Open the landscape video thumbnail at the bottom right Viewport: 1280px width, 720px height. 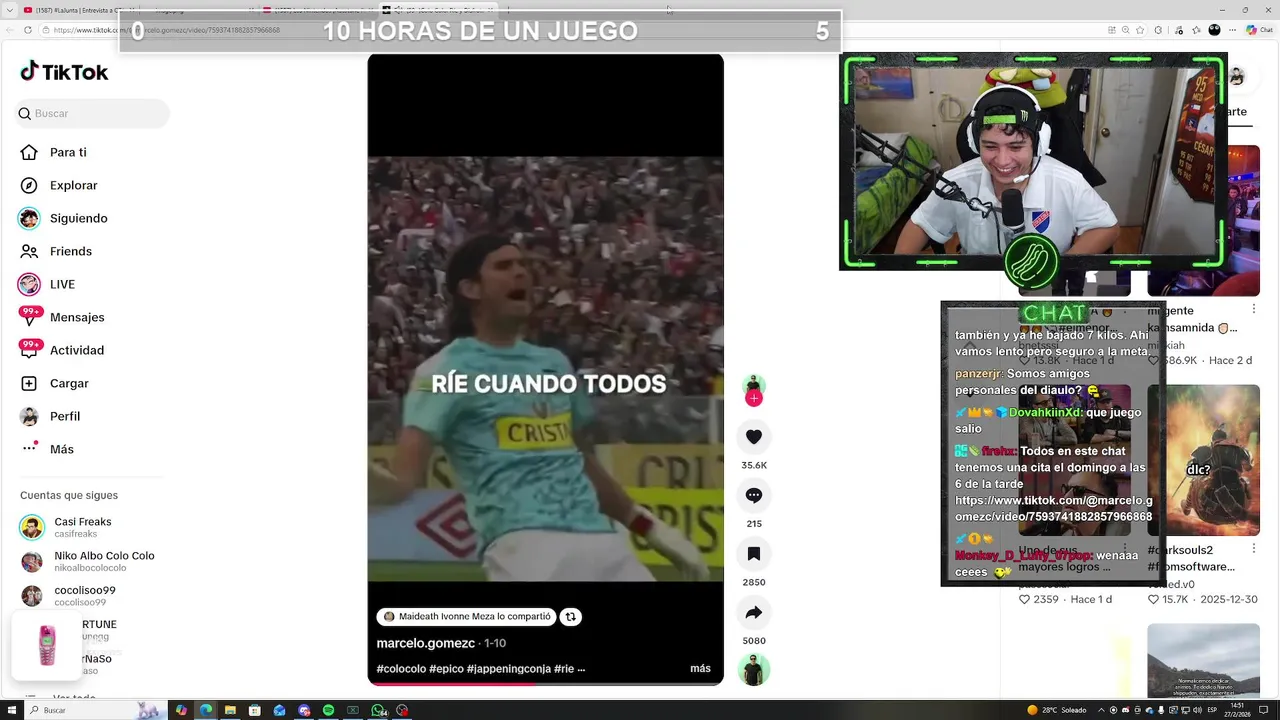pyautogui.click(x=1203, y=660)
